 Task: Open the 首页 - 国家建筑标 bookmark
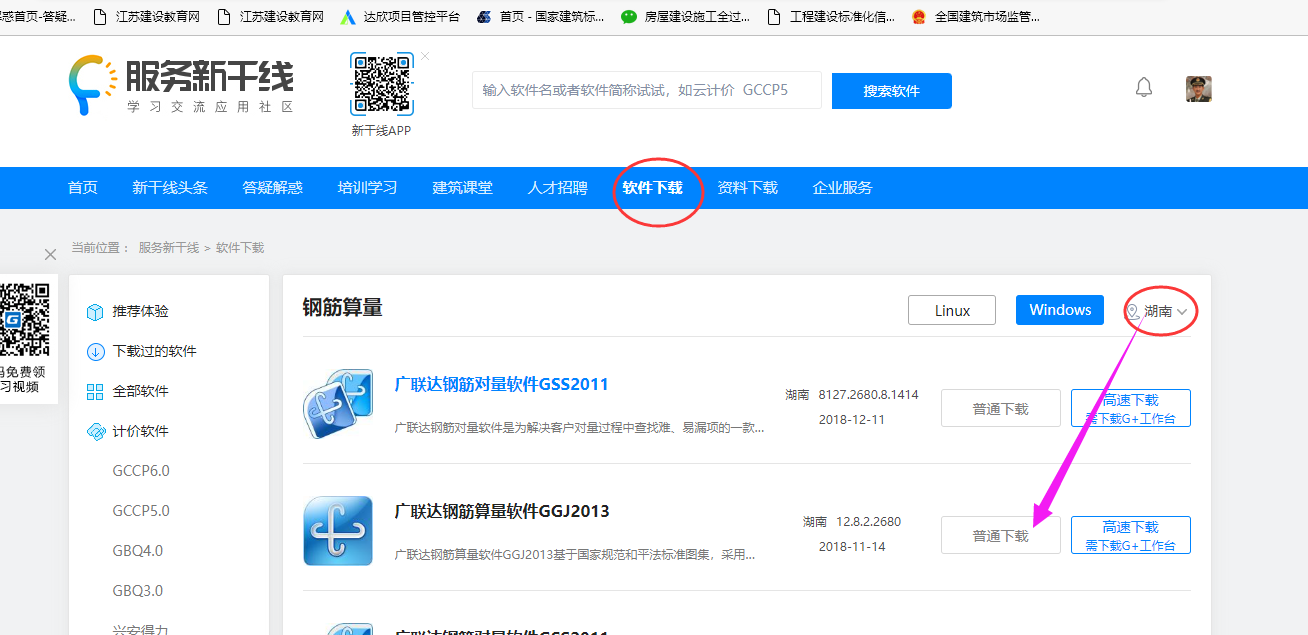(540, 16)
